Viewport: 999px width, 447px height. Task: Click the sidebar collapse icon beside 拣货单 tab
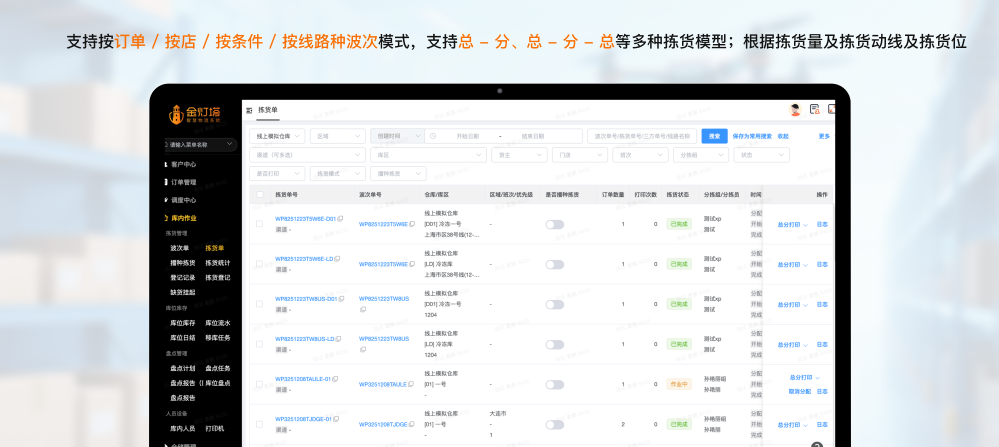(x=249, y=109)
